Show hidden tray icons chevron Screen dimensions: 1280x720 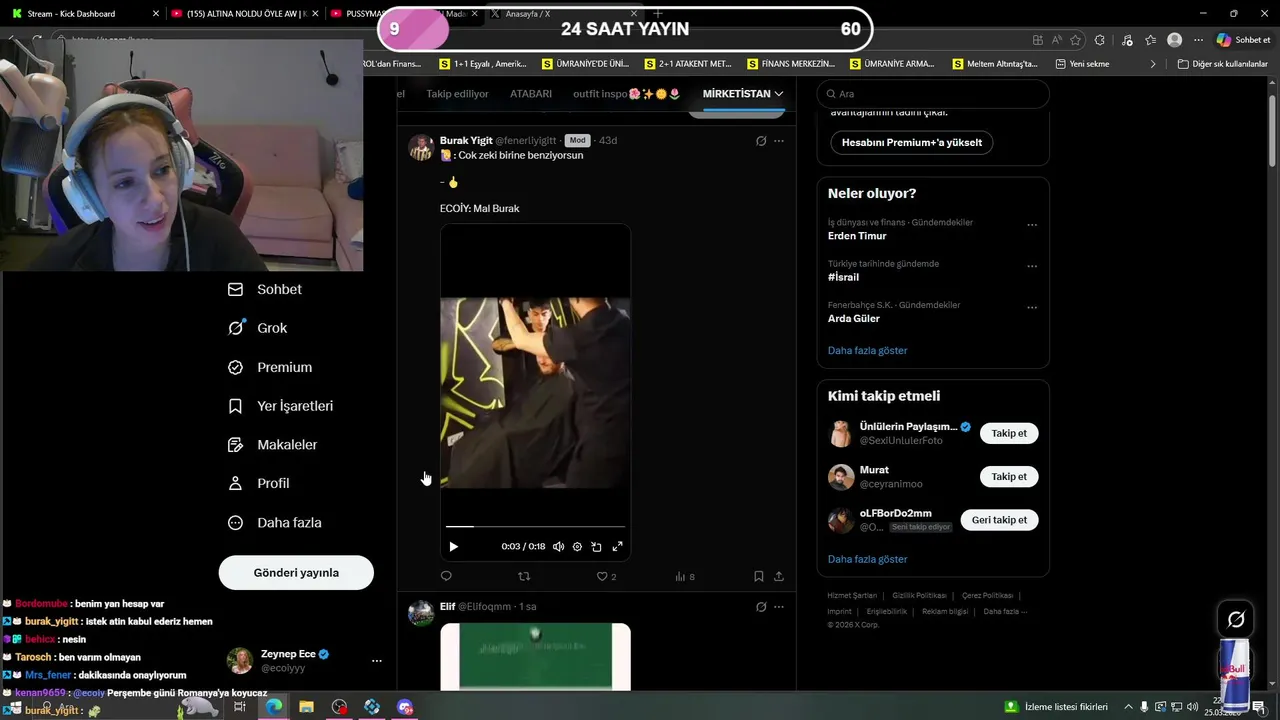[1129, 707]
